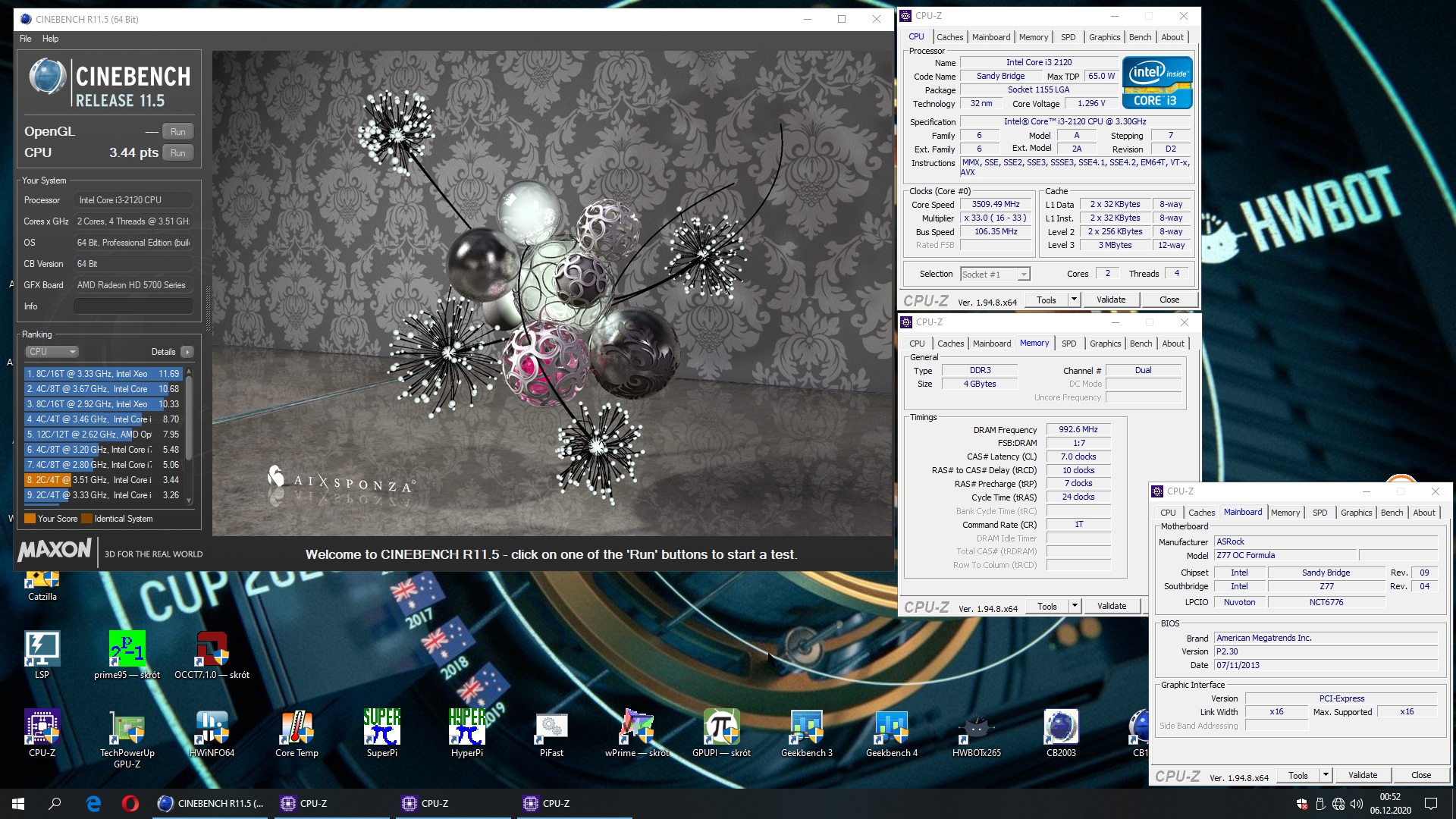Image resolution: width=1456 pixels, height=819 pixels.
Task: Launch Geekbench 3 desktop icon
Action: [806, 733]
